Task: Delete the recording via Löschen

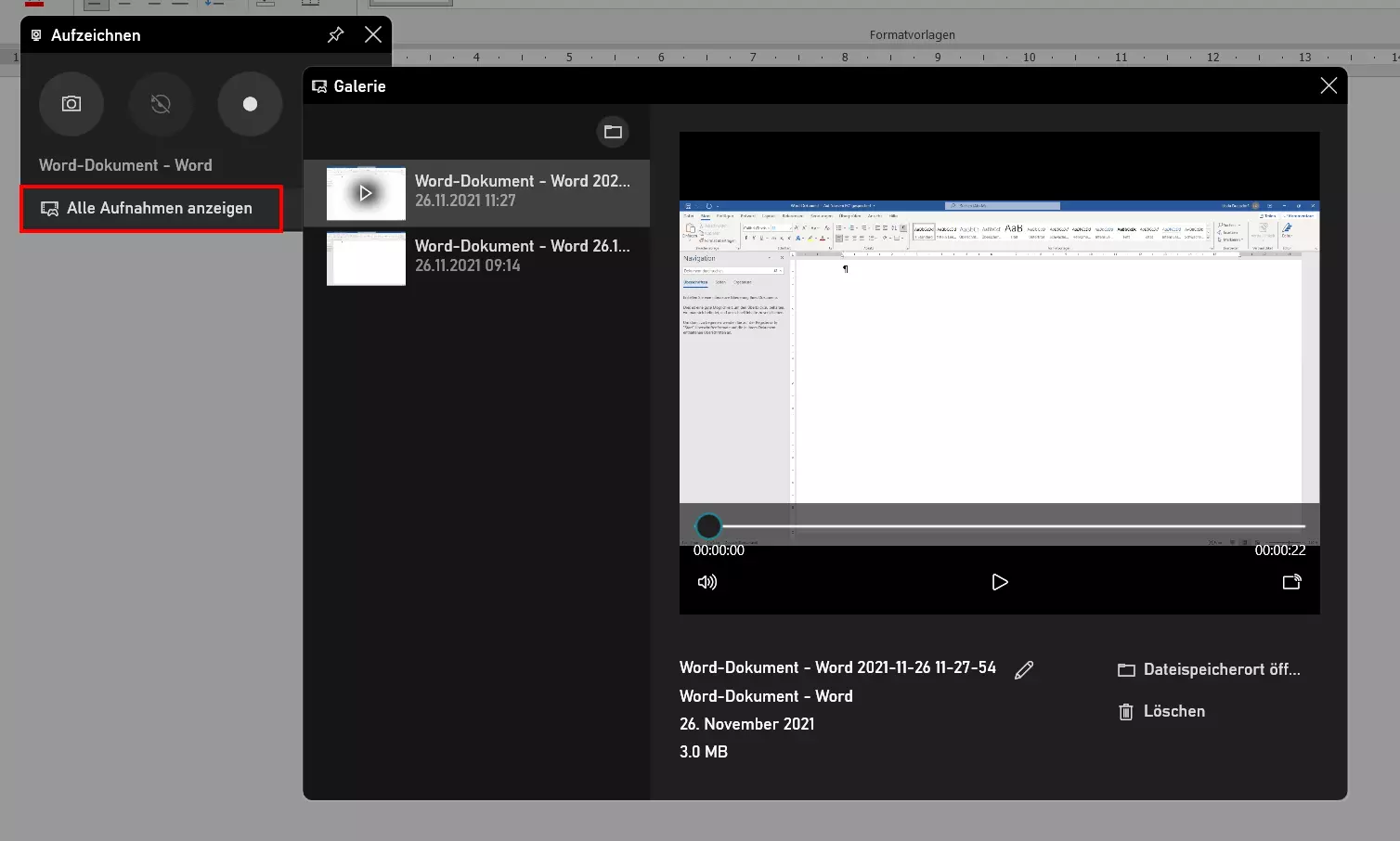Action: point(1161,711)
